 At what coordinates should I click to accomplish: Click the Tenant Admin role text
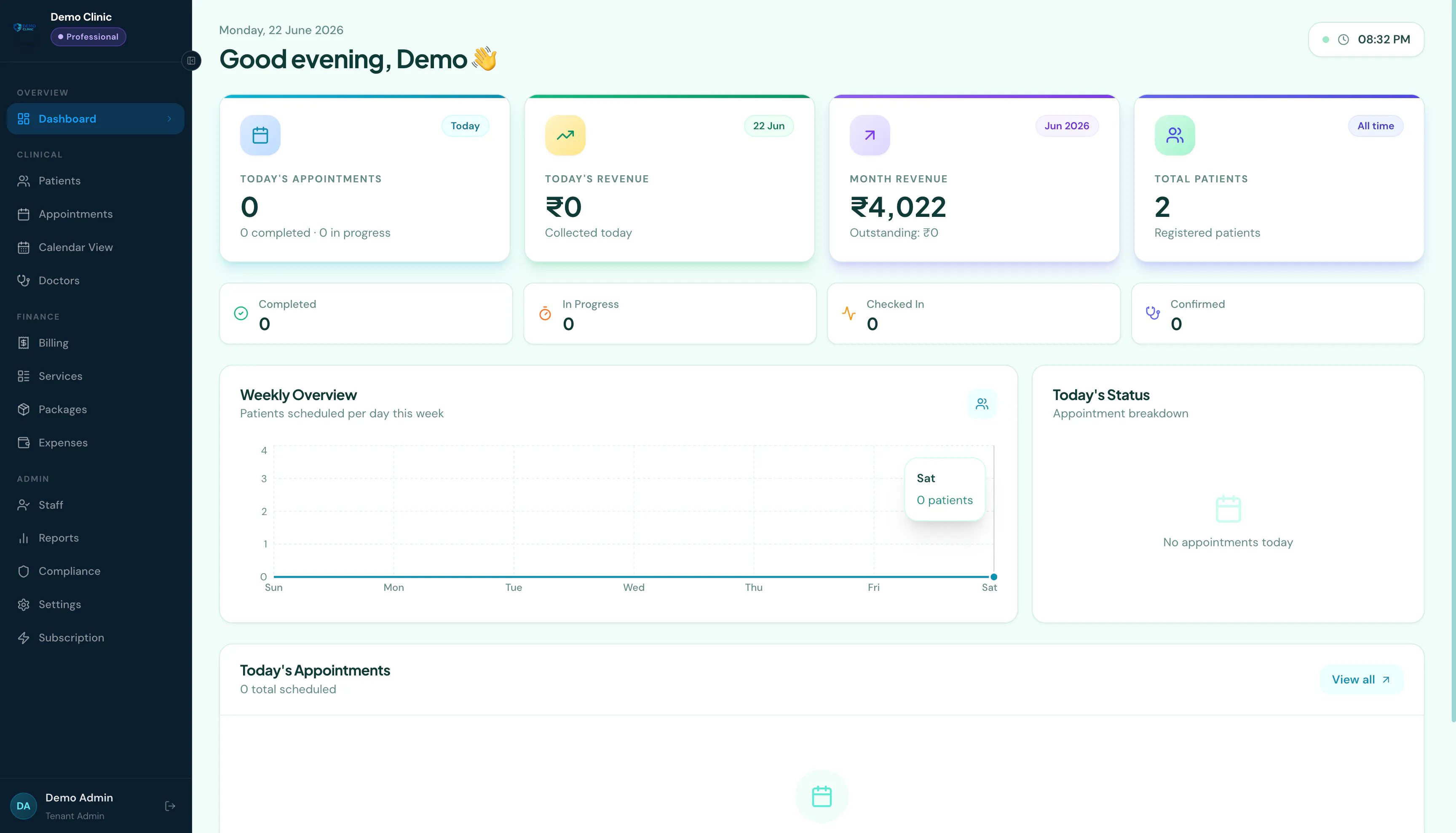pos(75,816)
